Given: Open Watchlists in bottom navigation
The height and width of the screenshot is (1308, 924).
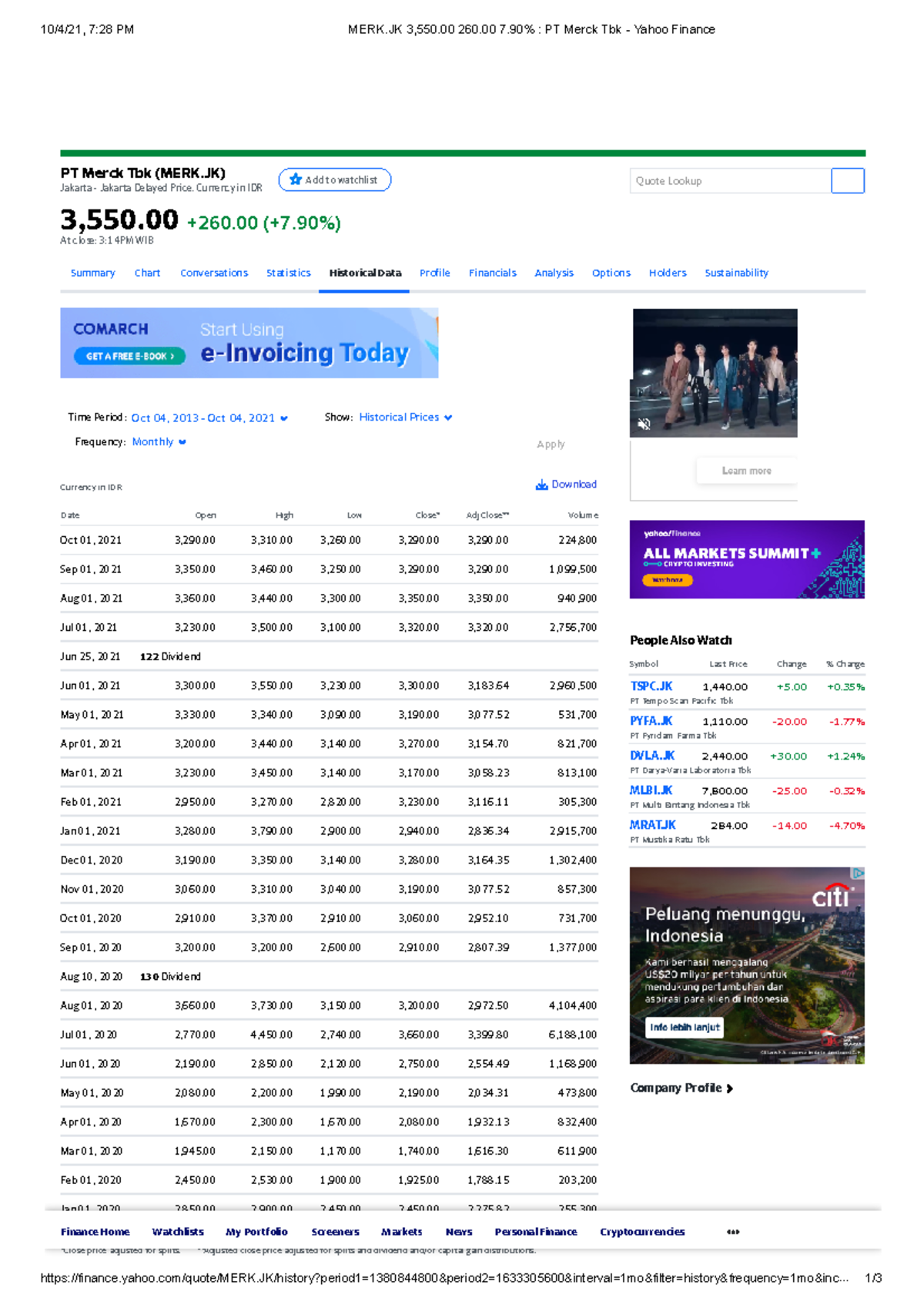Looking at the screenshot, I should [178, 1232].
